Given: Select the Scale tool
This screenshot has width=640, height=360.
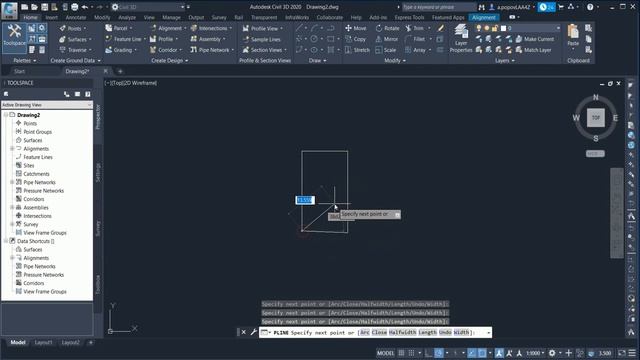Looking at the screenshot, I should [386, 50].
